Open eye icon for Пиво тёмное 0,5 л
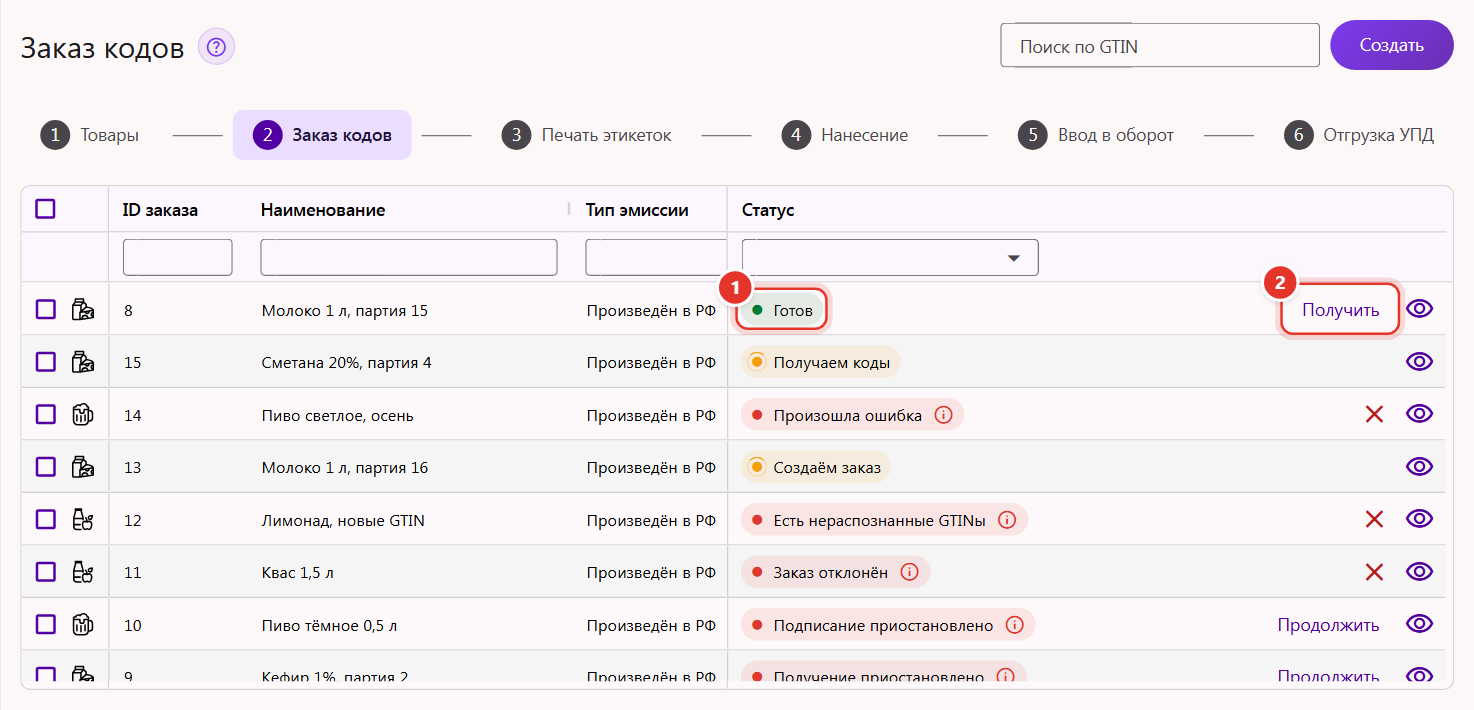The height and width of the screenshot is (710, 1474). pyautogui.click(x=1419, y=624)
